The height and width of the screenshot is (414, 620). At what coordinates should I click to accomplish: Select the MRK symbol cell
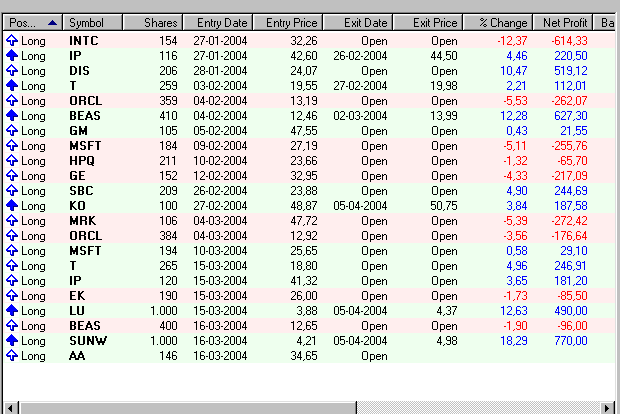tap(82, 221)
